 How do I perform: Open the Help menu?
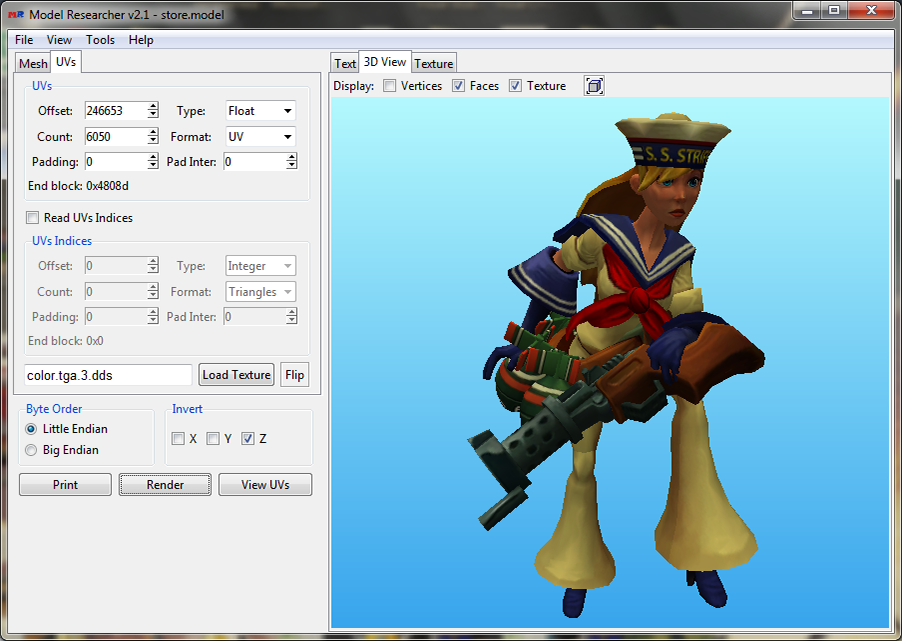[x=141, y=40]
